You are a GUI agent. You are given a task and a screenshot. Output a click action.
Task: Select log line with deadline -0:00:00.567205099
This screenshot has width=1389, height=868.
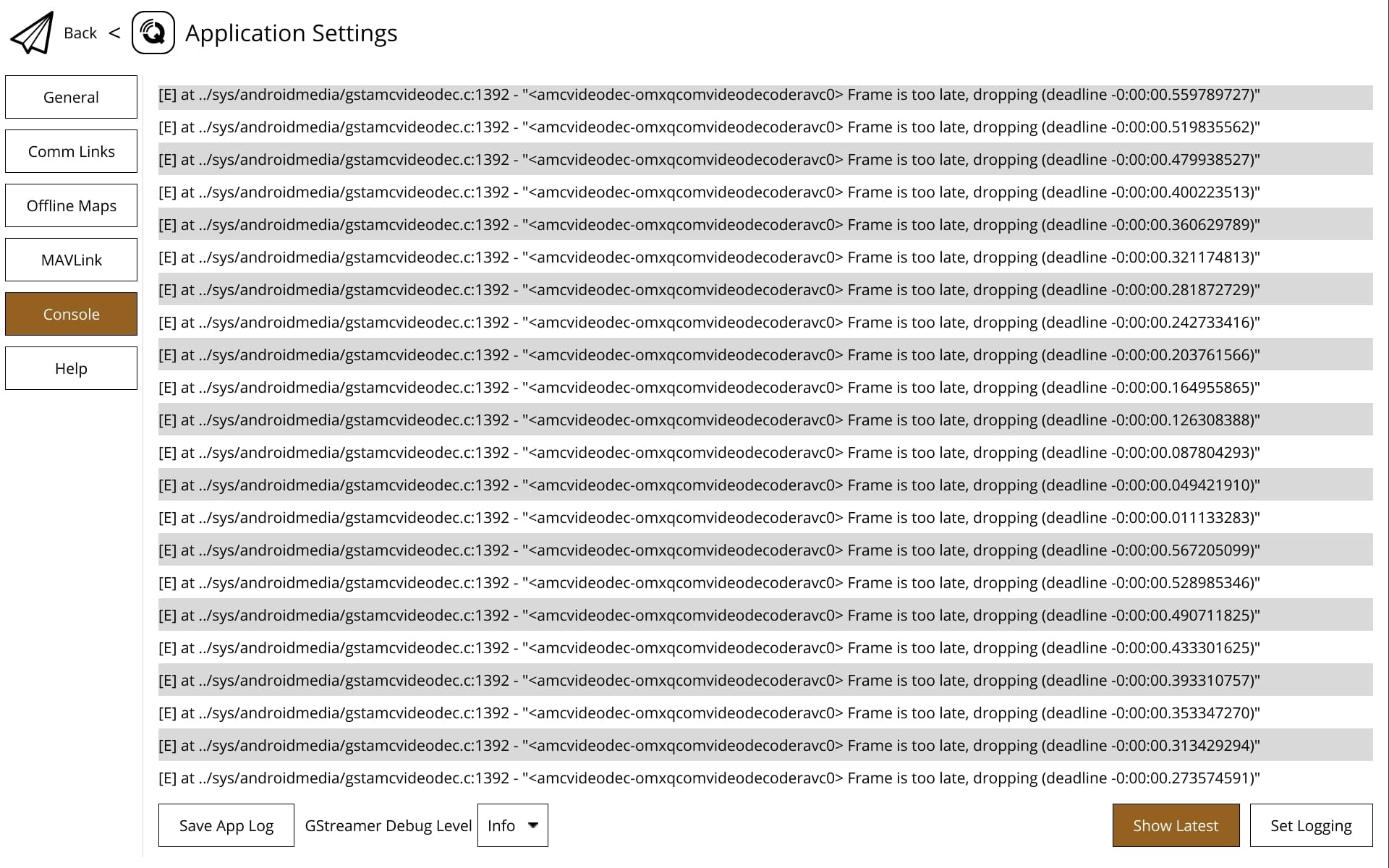(765, 550)
